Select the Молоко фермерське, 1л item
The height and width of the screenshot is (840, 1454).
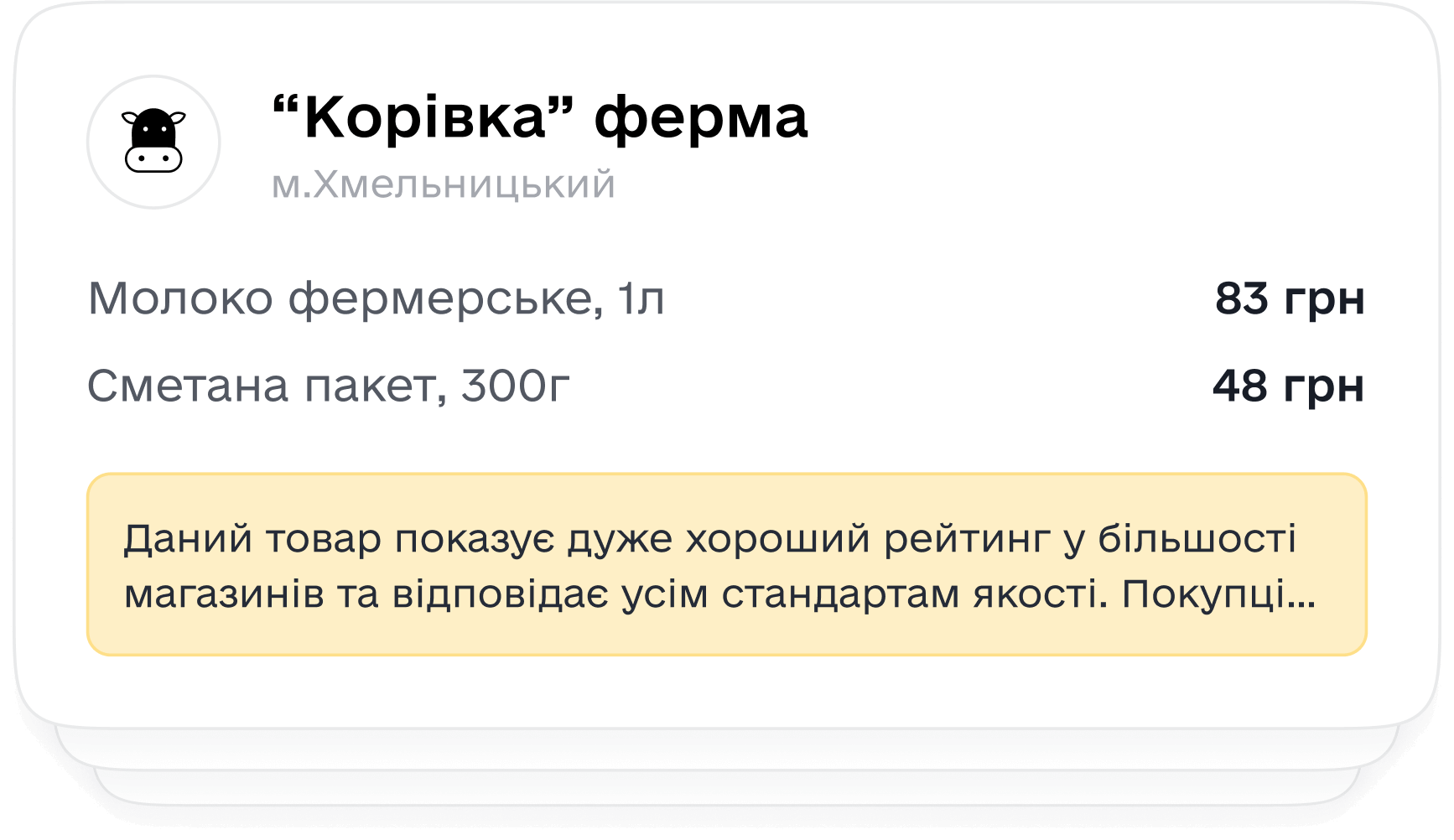click(x=376, y=298)
